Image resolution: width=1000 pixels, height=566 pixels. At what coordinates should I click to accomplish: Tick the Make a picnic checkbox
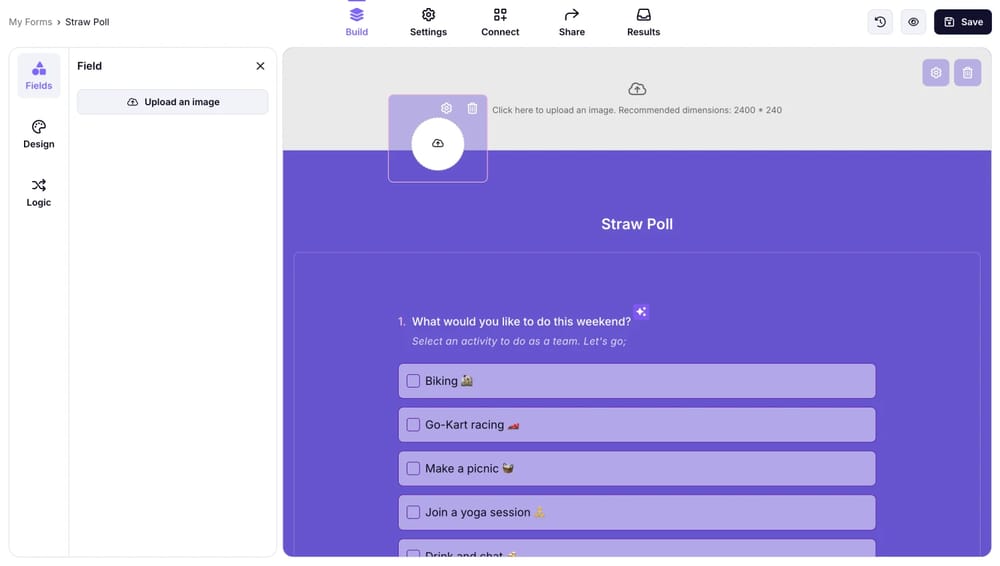point(413,468)
